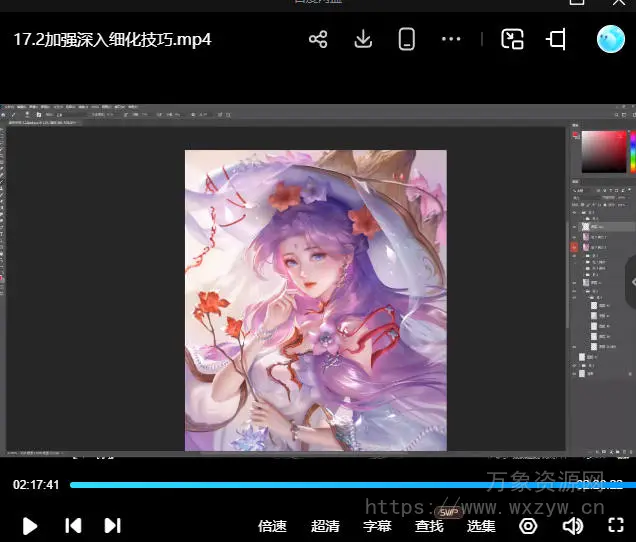The height and width of the screenshot is (542, 636).
Task: Open the 选集 episode list
Action: [x=481, y=526]
